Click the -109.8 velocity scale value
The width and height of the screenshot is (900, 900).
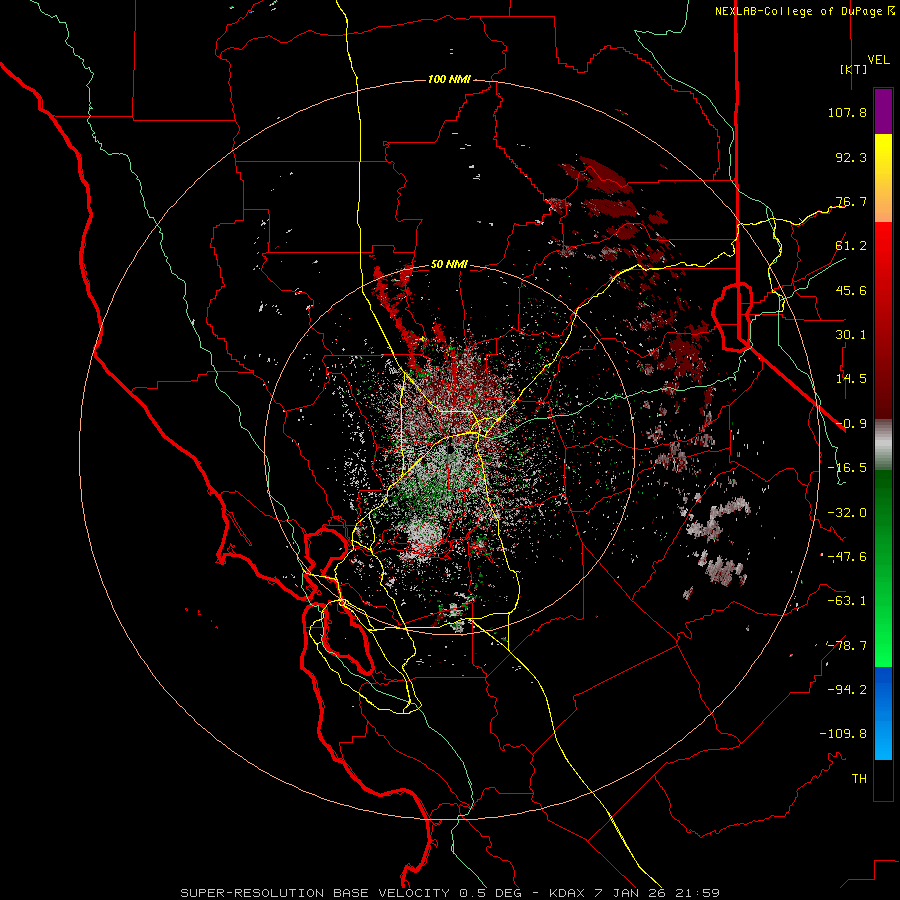pos(843,734)
